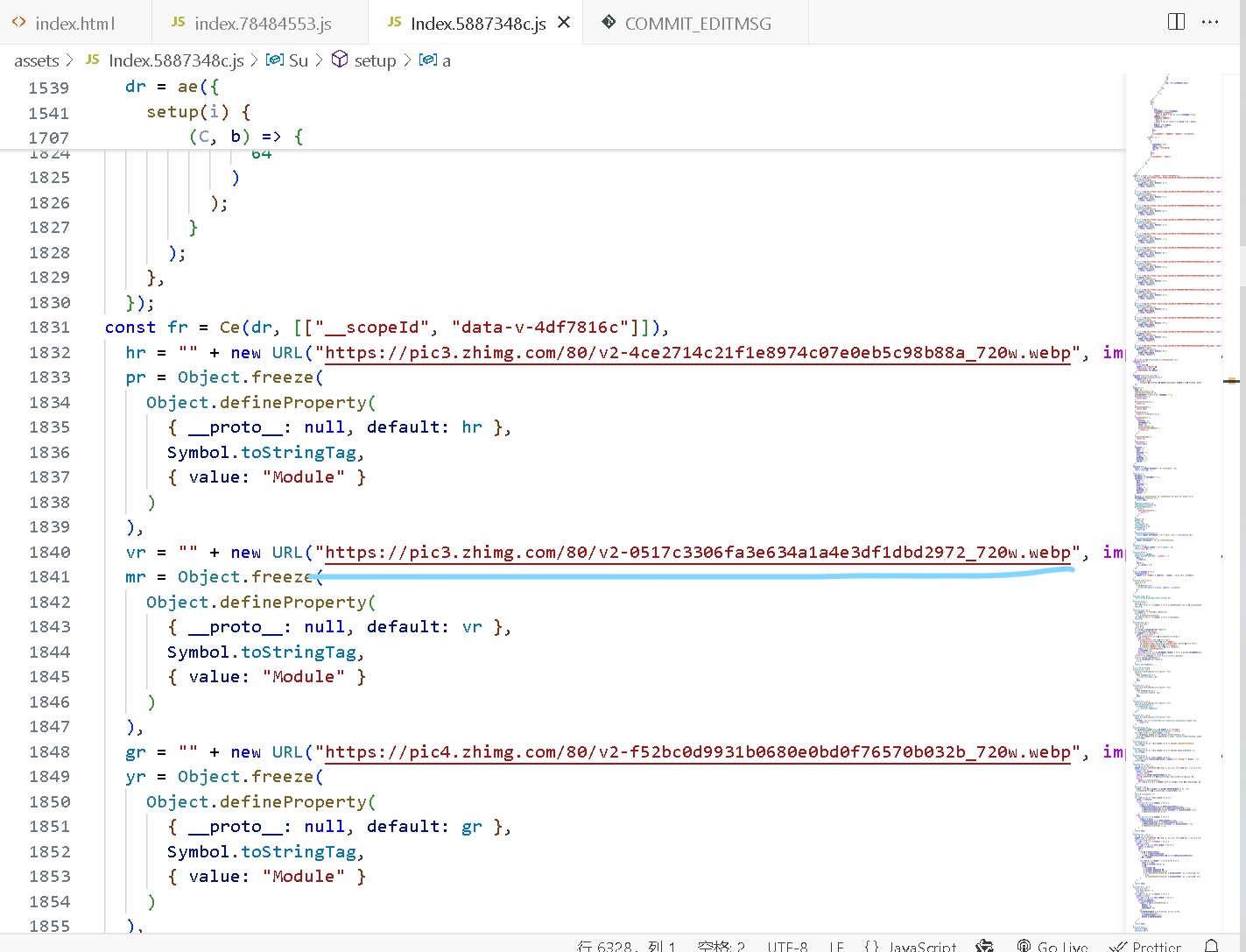Click "mr = Object.freeze(" on line 1841
Screen dimensions: 1246x952
[224, 577]
